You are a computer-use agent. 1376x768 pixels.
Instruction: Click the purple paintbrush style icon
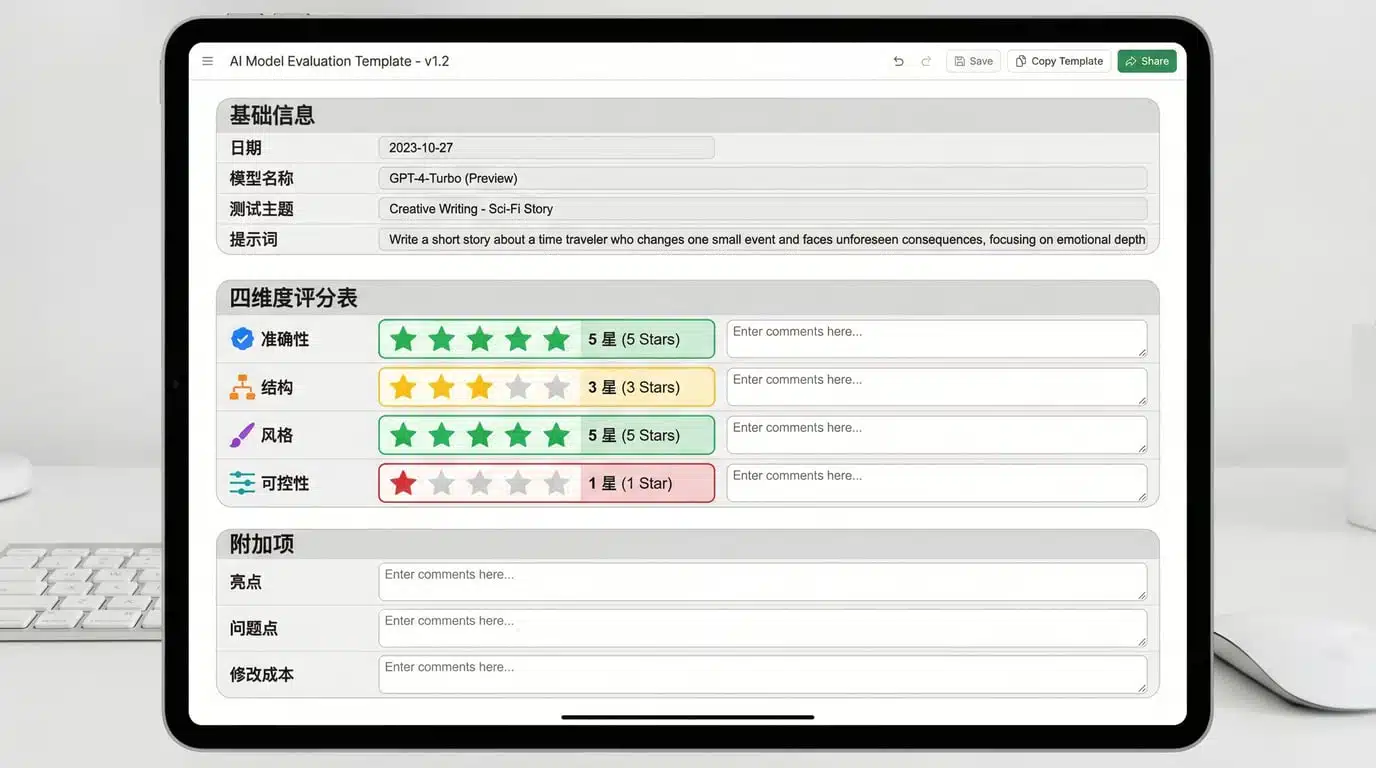click(x=242, y=435)
